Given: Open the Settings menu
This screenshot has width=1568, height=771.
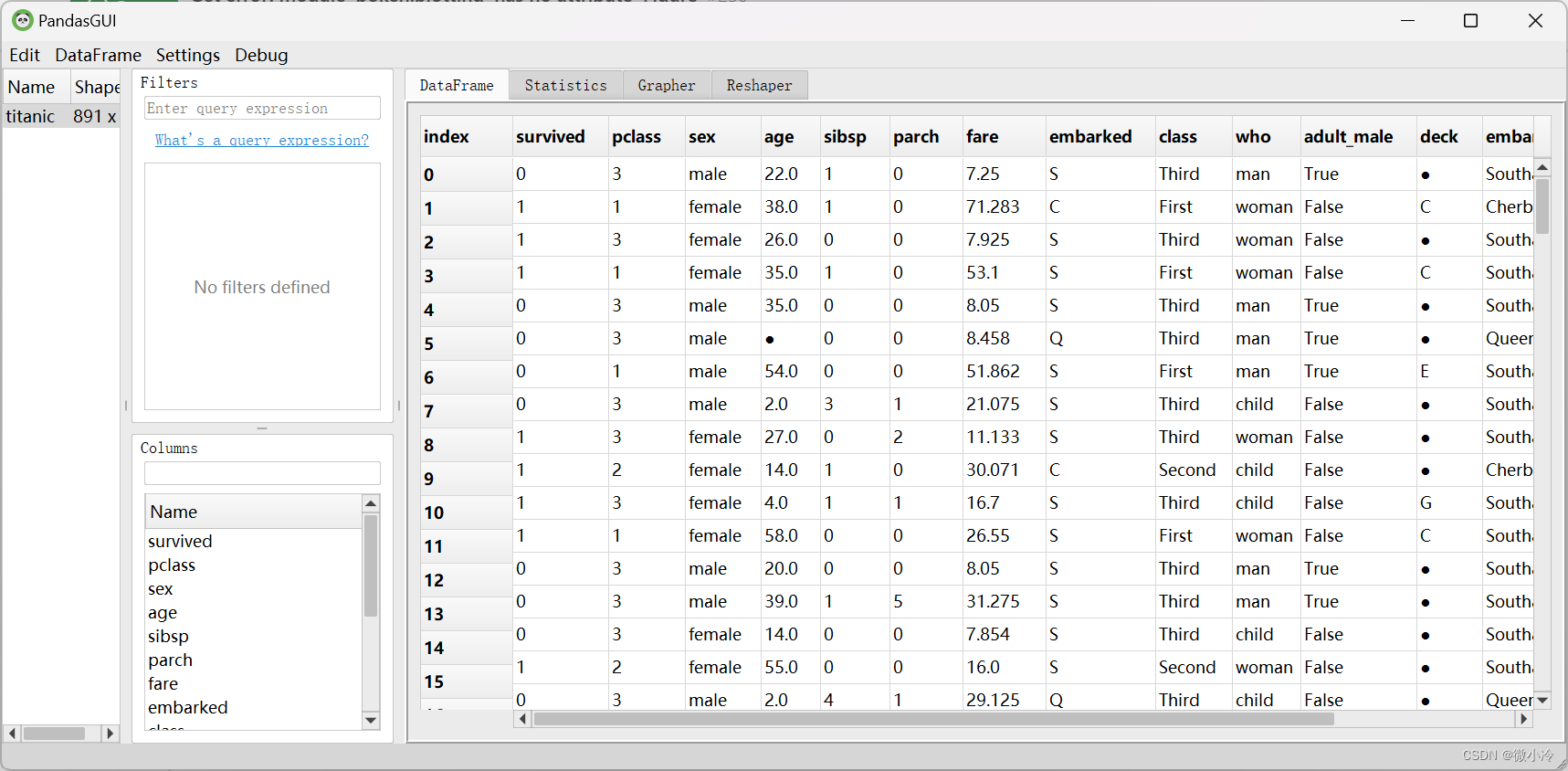Looking at the screenshot, I should coord(188,55).
